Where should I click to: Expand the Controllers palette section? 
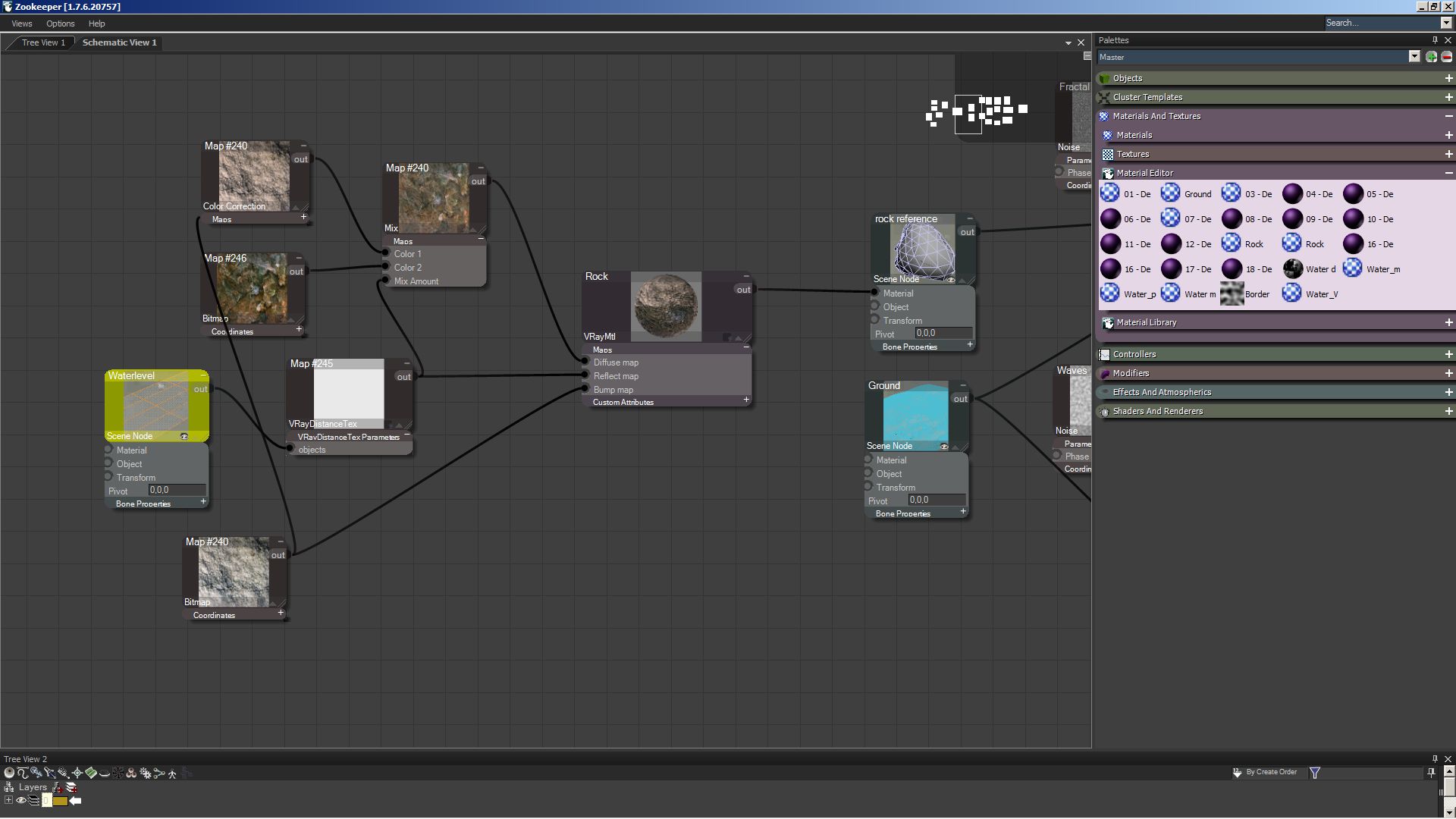tap(1448, 354)
